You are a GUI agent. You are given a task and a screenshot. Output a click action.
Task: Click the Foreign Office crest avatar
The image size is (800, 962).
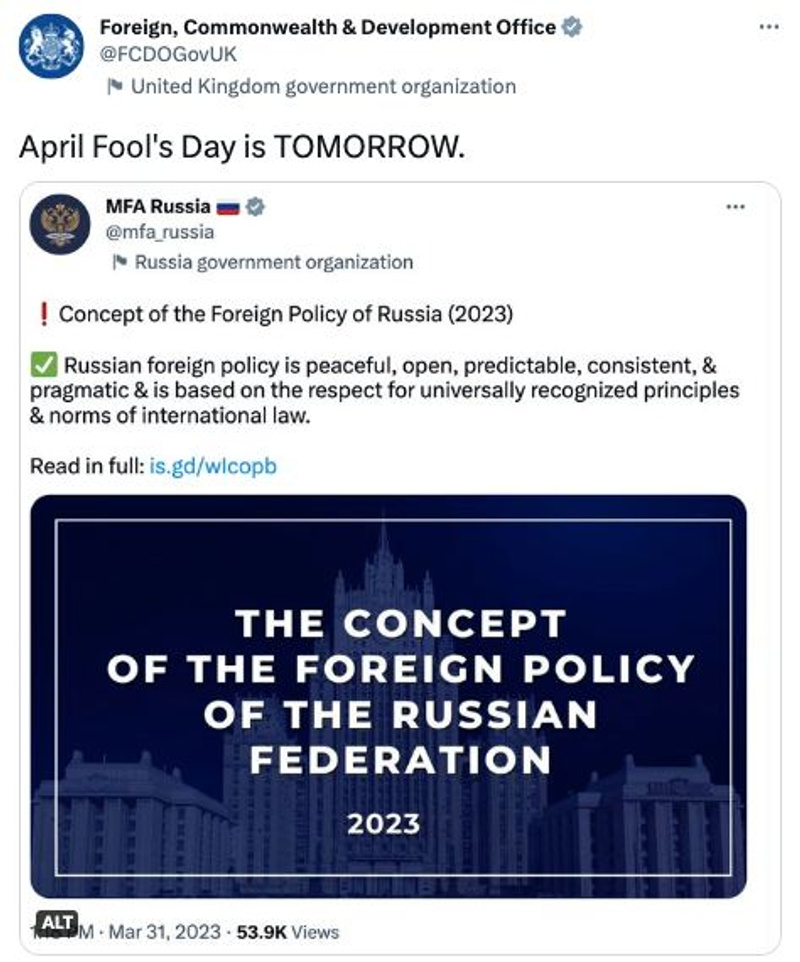coord(51,46)
